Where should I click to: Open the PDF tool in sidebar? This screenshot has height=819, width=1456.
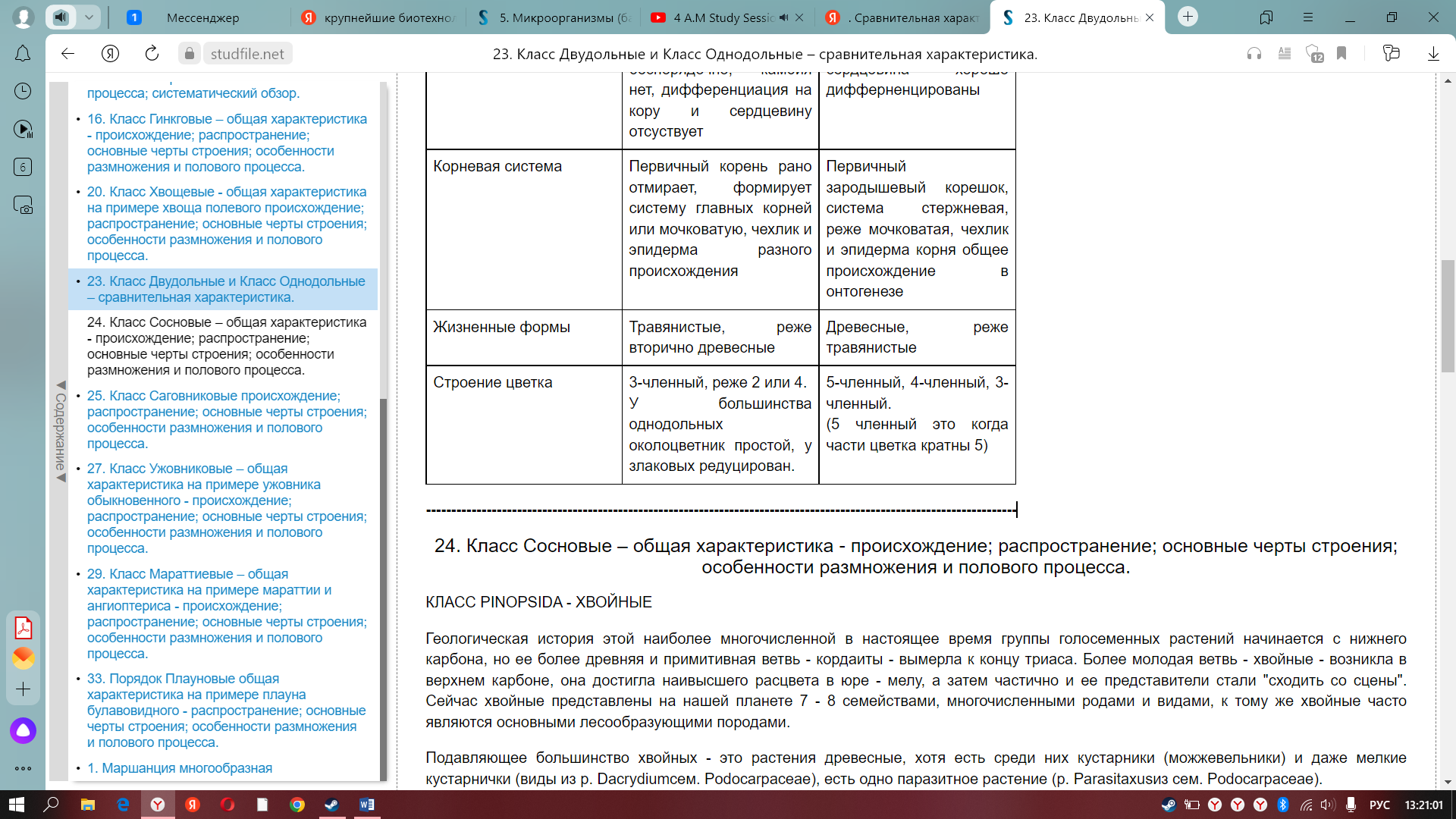pos(23,628)
